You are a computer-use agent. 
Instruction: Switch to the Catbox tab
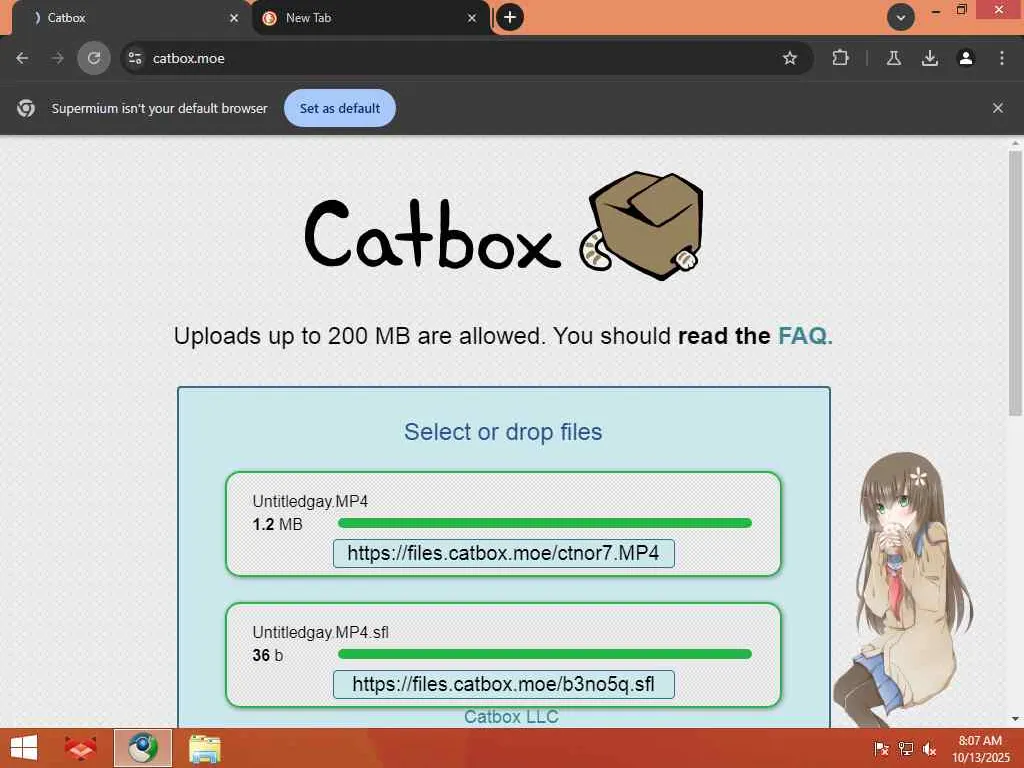(131, 18)
